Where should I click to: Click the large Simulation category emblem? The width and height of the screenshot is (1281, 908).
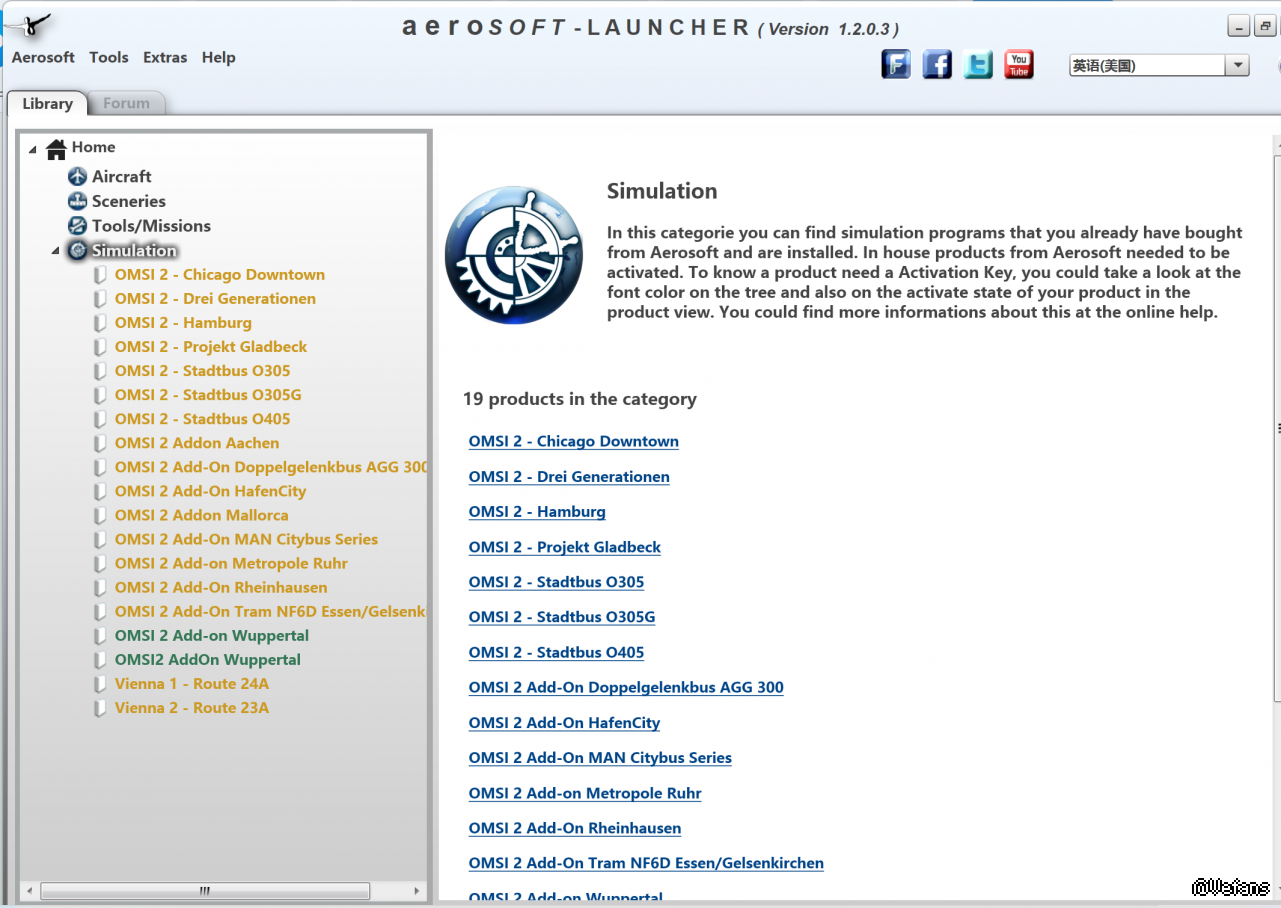[514, 255]
